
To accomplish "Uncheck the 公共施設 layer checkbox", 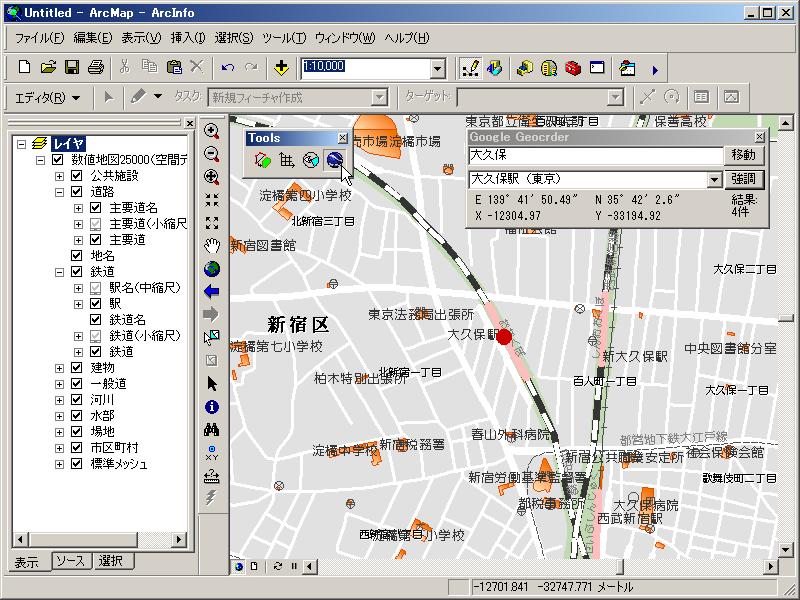I will pyautogui.click(x=77, y=176).
